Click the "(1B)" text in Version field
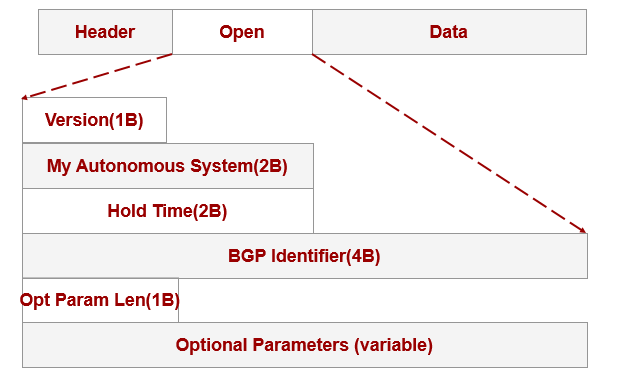The image size is (620, 376). [126, 120]
